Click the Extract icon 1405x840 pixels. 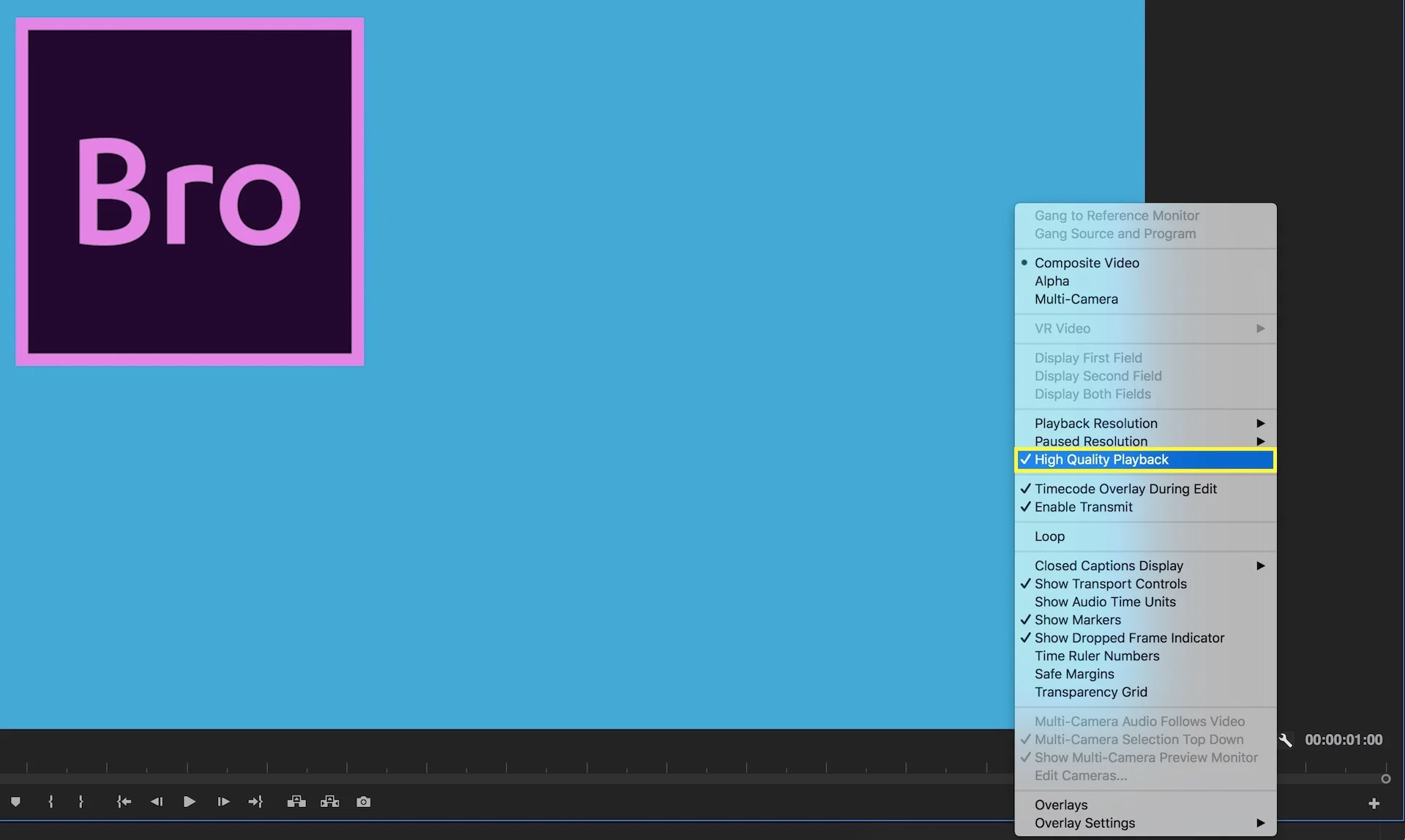[x=330, y=801]
